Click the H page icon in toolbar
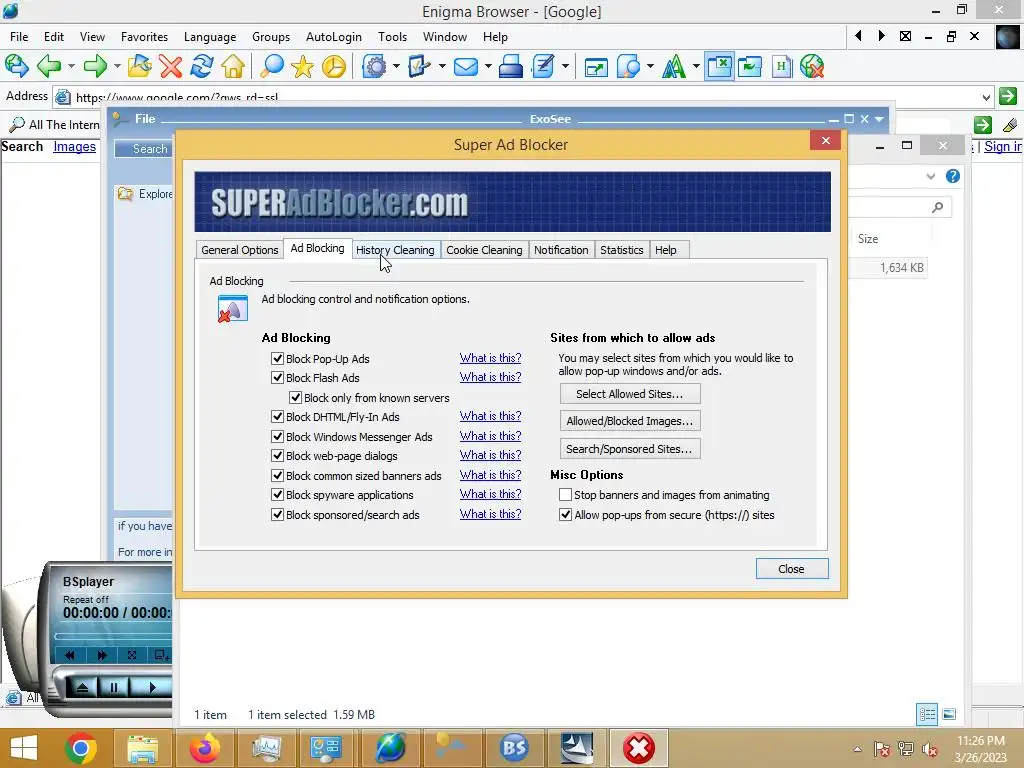This screenshot has height=768, width=1024. (781, 66)
